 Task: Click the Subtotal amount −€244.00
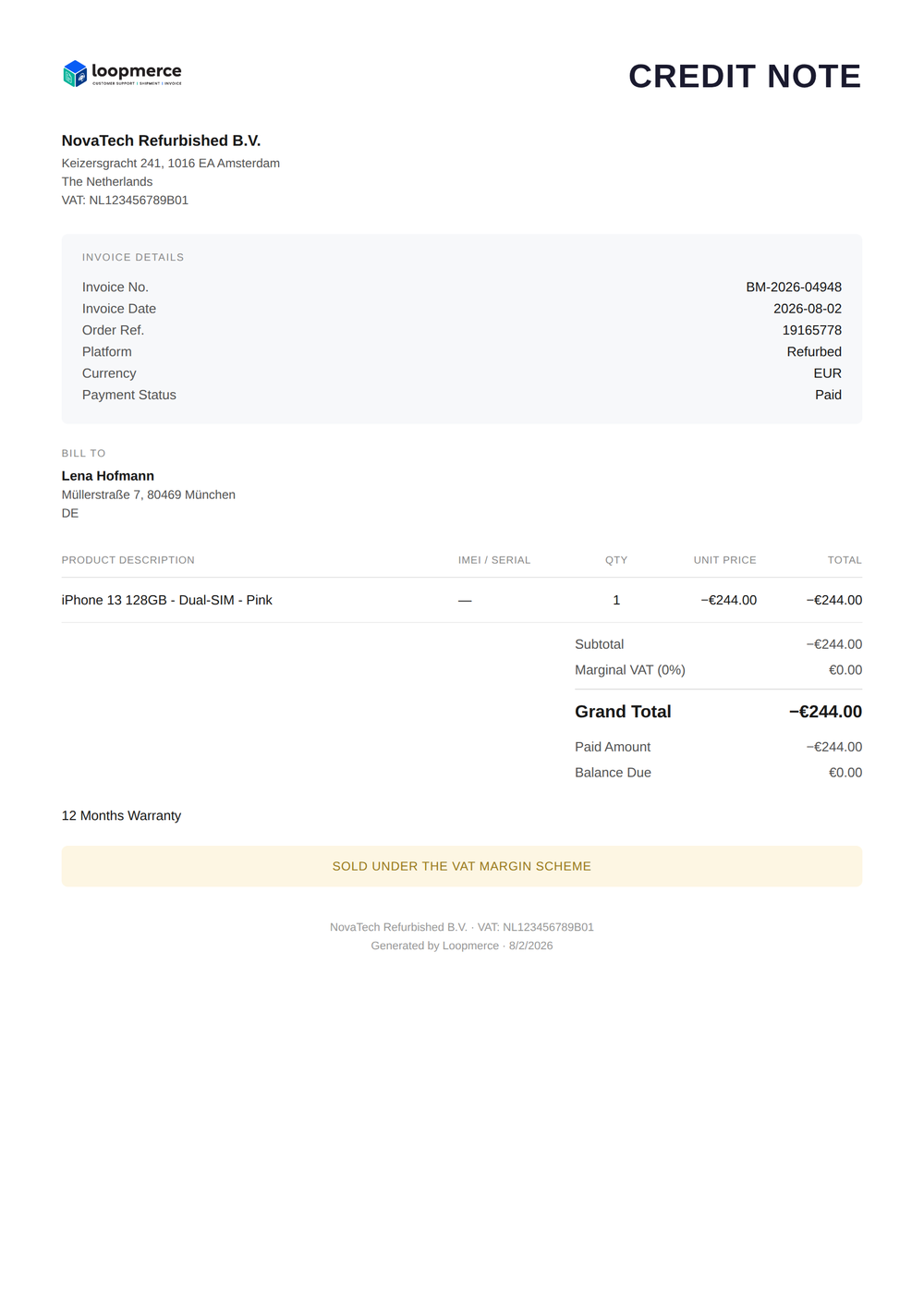tap(834, 645)
